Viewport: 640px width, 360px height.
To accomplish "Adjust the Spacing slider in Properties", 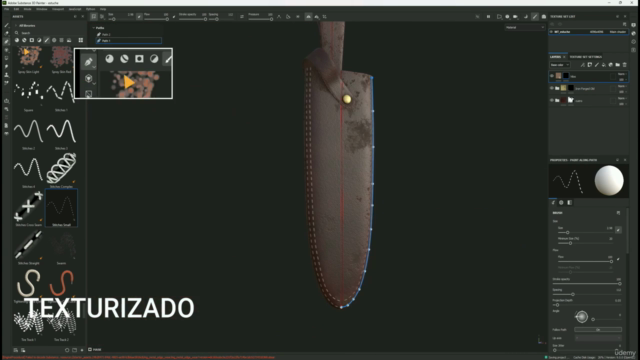I will (587, 294).
